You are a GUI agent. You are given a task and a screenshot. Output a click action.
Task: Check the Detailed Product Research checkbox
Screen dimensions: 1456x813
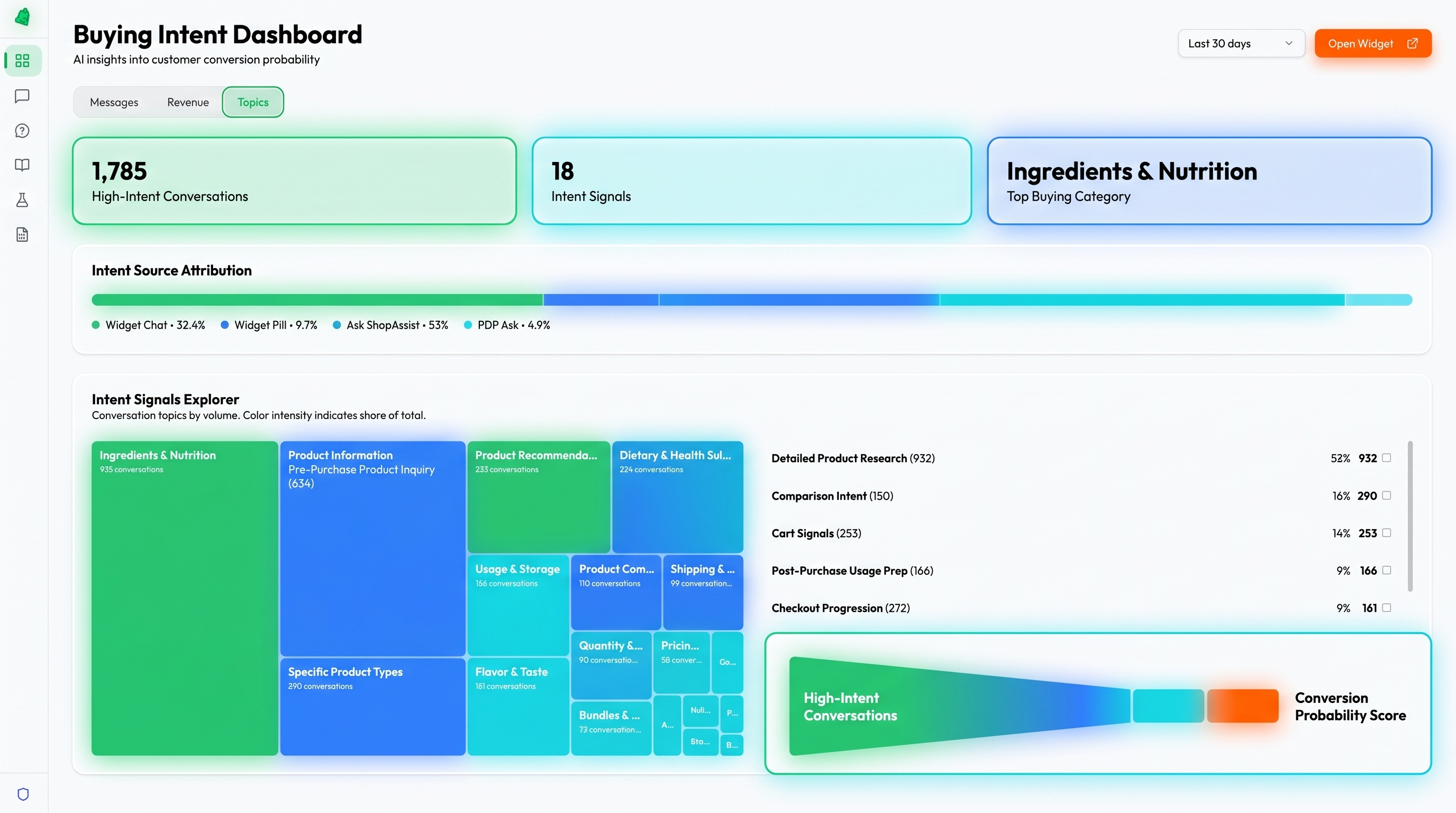(1387, 458)
